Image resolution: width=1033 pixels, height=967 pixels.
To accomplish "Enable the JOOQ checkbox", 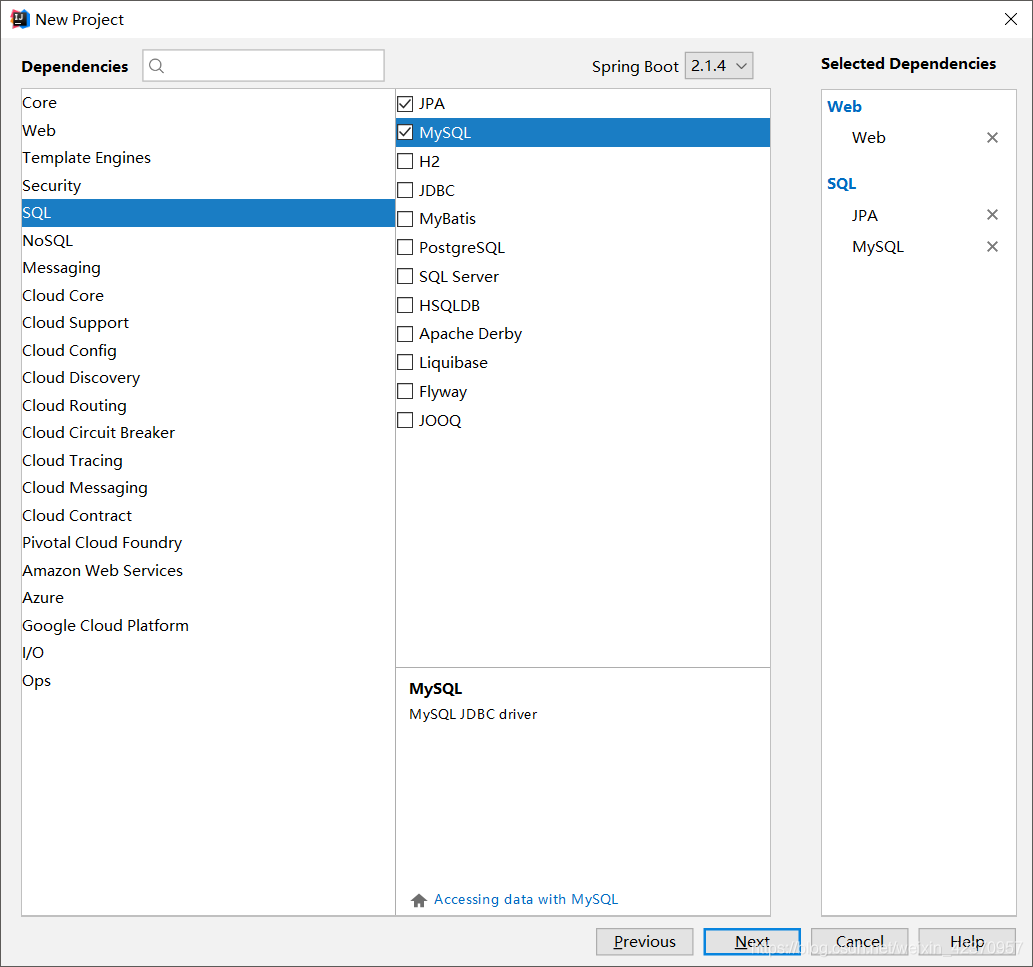I will tap(405, 420).
